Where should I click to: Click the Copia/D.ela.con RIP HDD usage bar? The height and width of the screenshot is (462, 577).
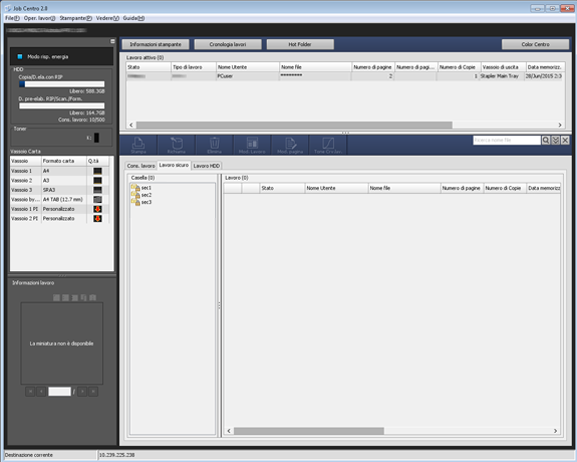click(62, 84)
